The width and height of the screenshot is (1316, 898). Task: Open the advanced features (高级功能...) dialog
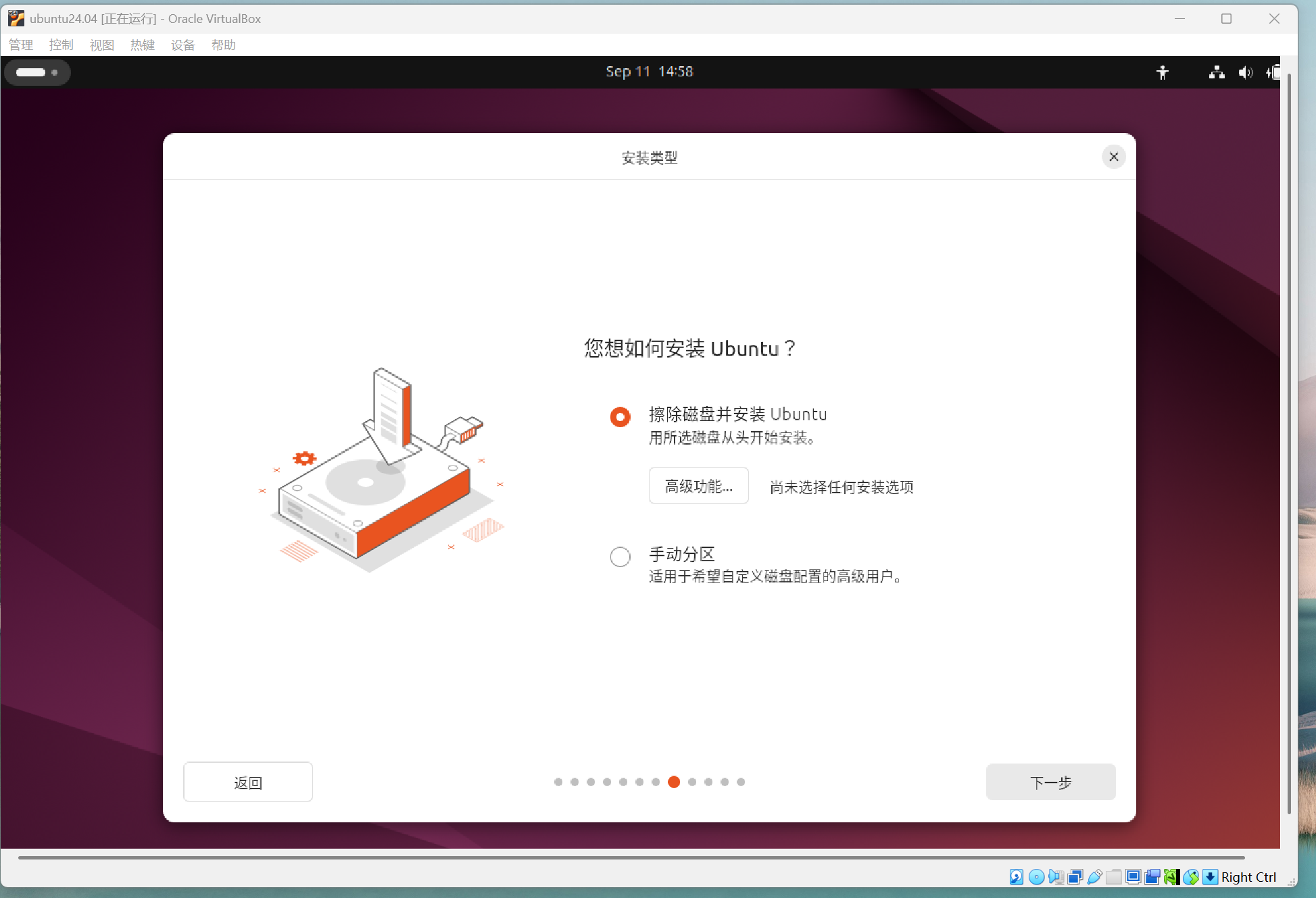698,486
